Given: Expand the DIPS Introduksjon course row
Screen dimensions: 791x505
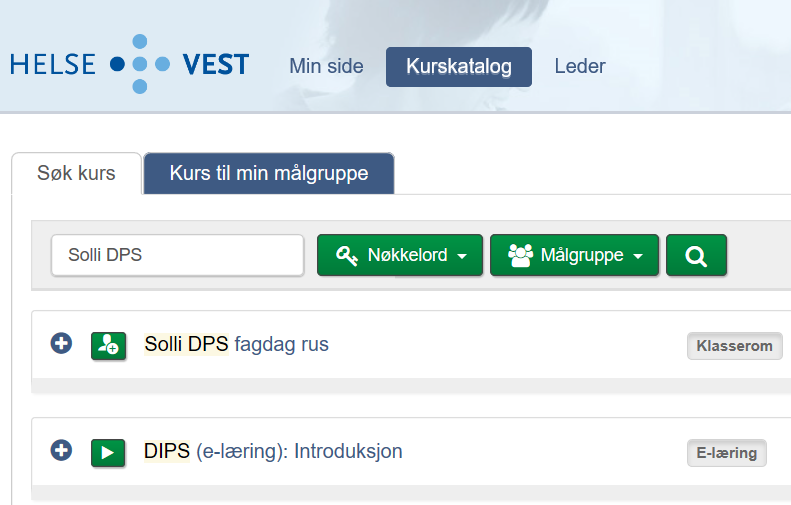Looking at the screenshot, I should tap(61, 451).
